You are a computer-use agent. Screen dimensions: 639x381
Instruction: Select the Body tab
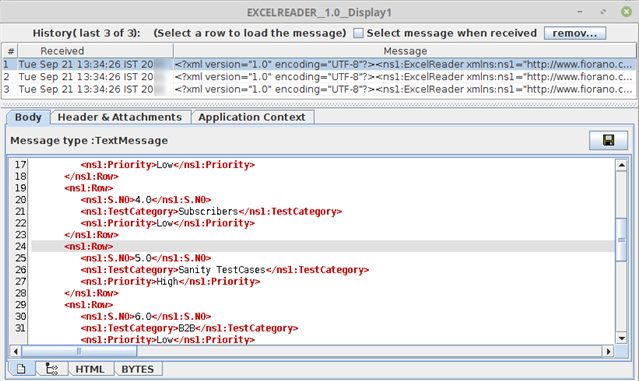click(28, 117)
